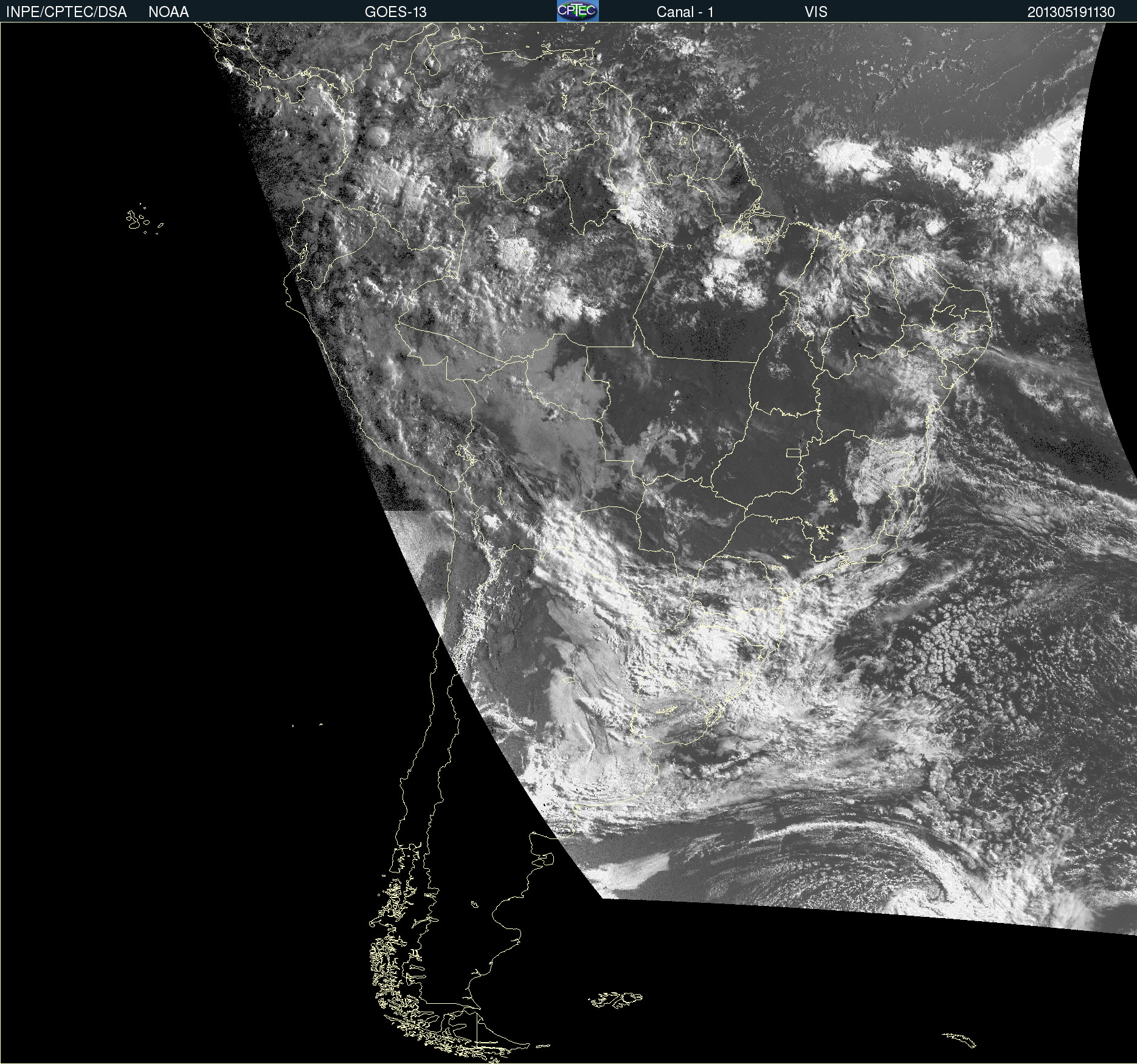Select the GOES-13 satellite label
The height and width of the screenshot is (1064, 1137).
(x=396, y=12)
